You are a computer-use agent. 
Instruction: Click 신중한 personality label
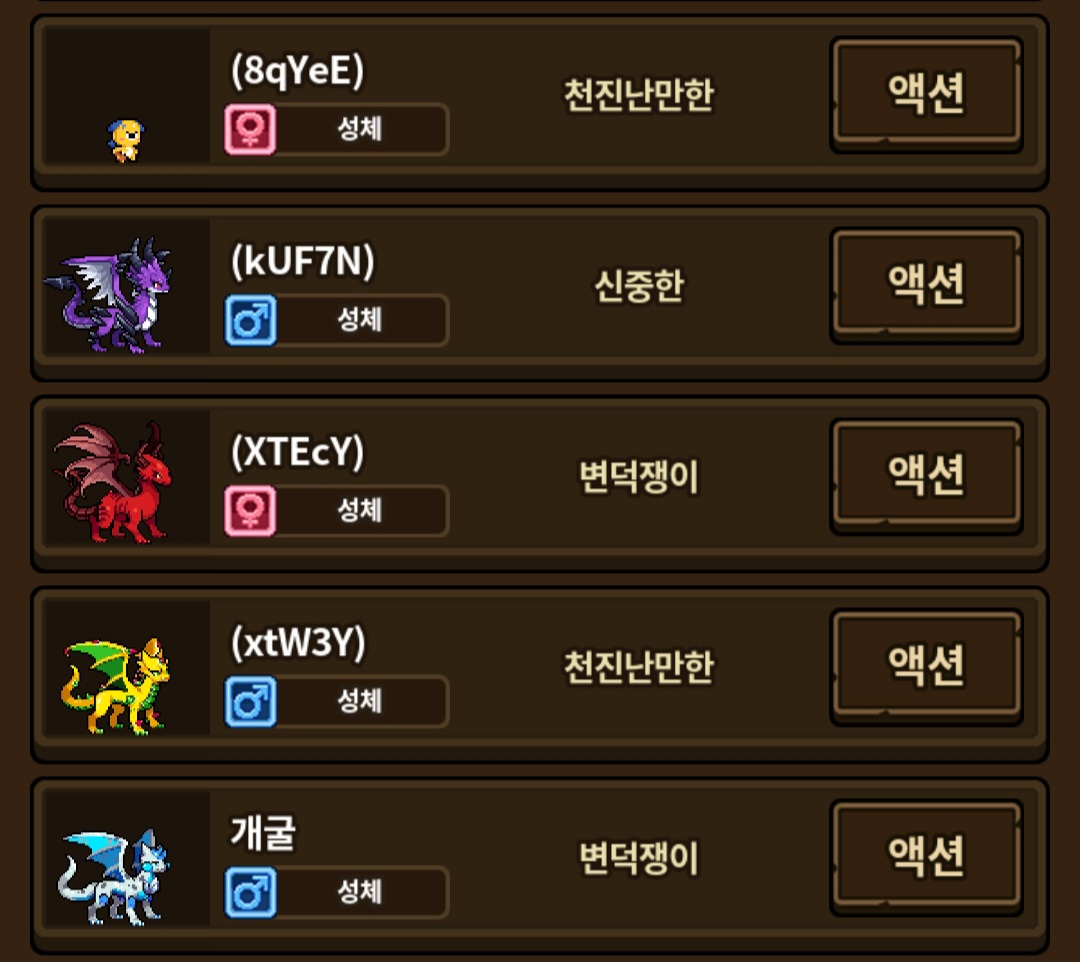coord(639,286)
